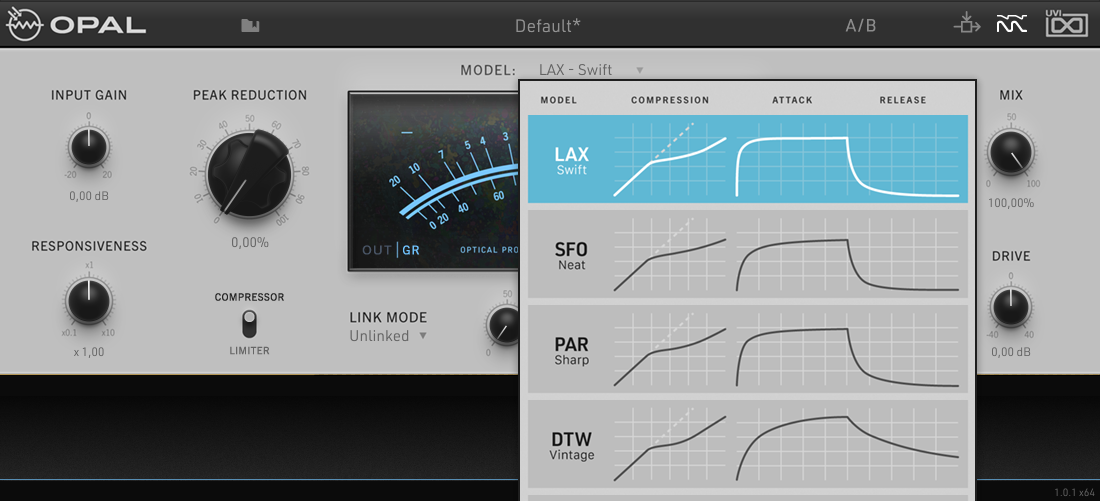Click the responsiveness value x 1,00
Screen dimensions: 1100x501
88,352
